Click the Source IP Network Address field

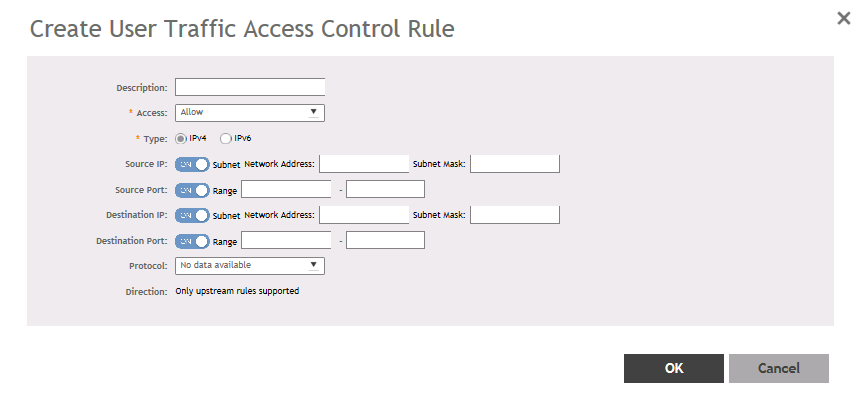(364, 164)
